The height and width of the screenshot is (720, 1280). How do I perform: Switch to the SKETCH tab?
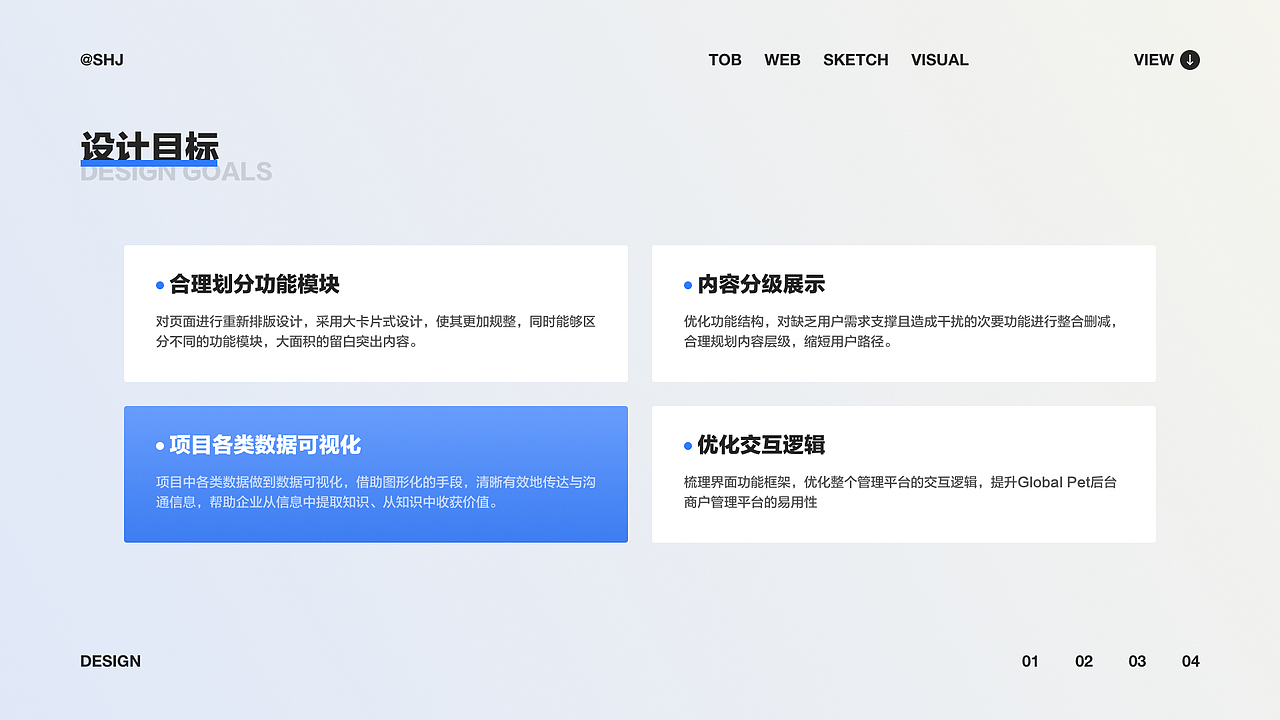click(x=856, y=60)
